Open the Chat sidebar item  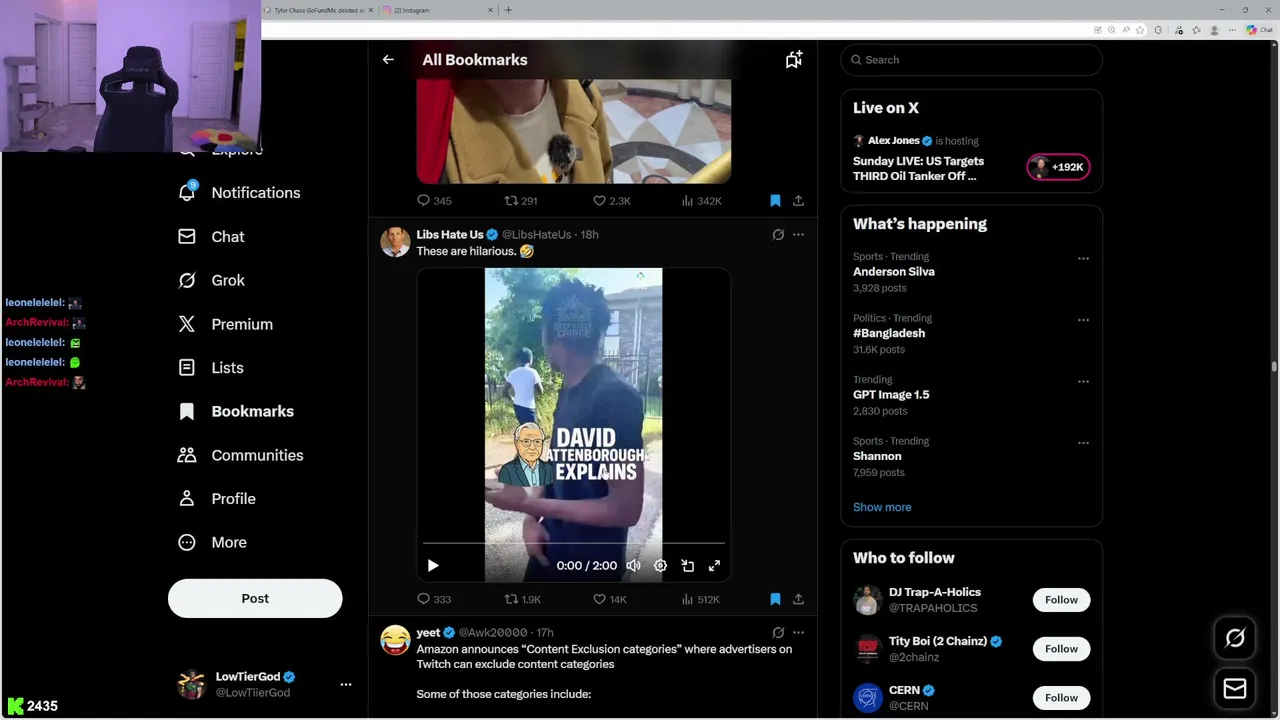pos(211,237)
